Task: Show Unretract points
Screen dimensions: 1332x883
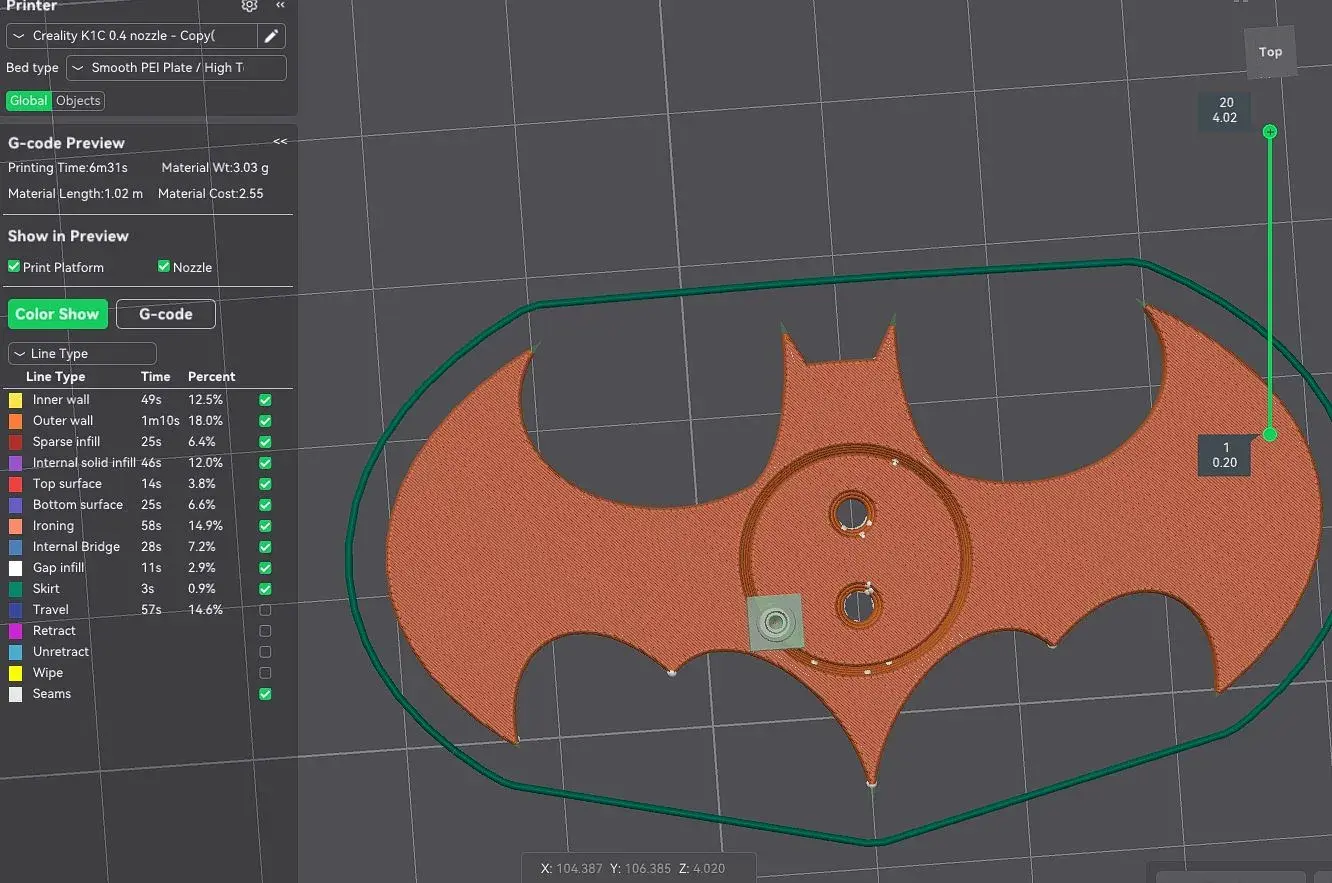Action: [x=265, y=652]
